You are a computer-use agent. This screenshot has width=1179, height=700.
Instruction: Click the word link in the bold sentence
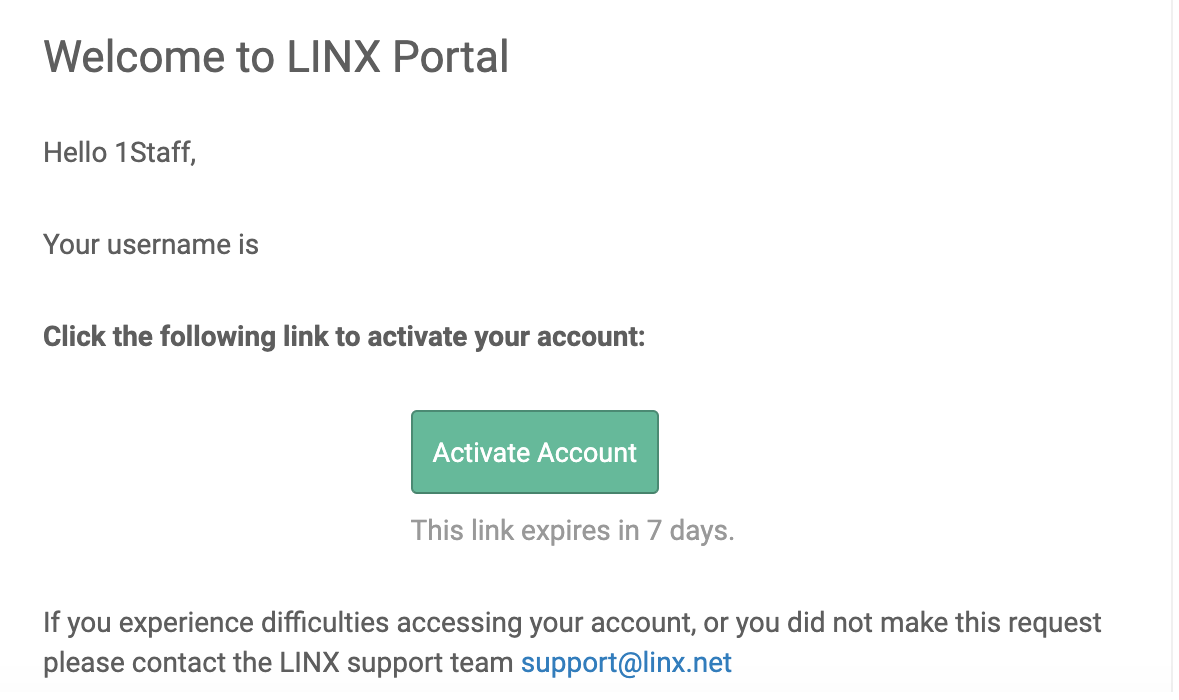[x=305, y=336]
